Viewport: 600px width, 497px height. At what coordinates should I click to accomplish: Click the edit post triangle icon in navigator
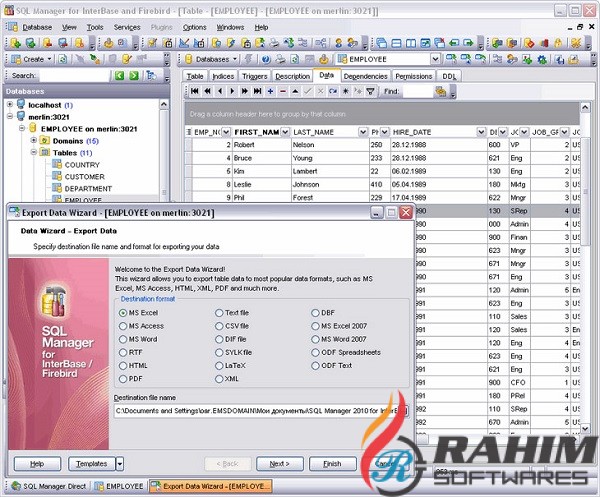(x=295, y=91)
